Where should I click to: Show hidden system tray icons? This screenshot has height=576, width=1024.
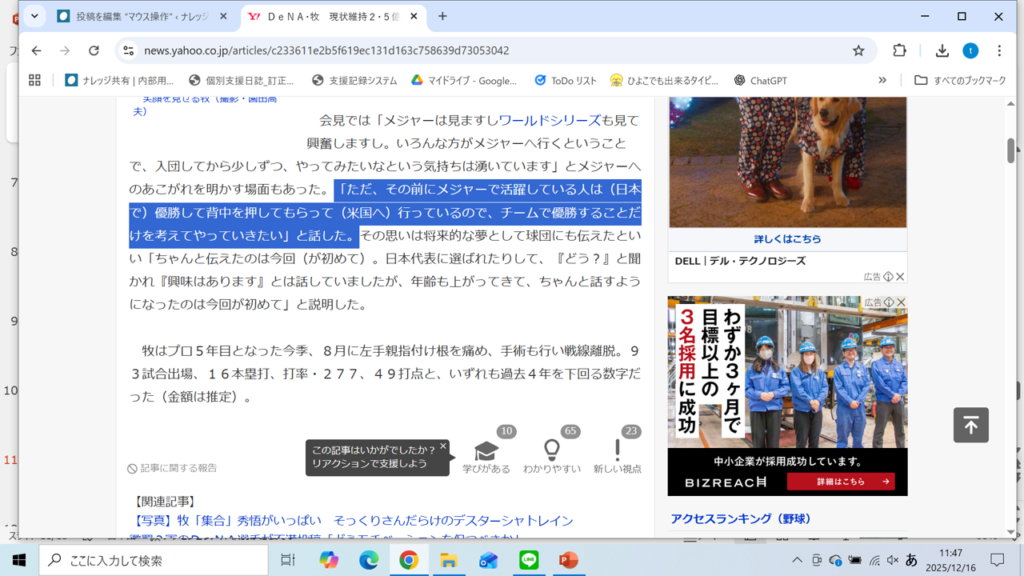797,560
